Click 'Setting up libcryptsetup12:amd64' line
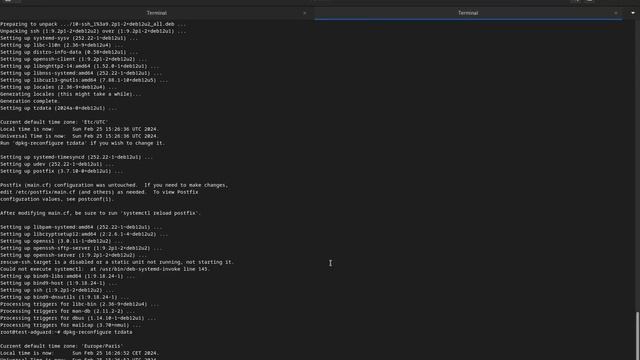Image resolution: width=640 pixels, height=360 pixels. (x=84, y=234)
